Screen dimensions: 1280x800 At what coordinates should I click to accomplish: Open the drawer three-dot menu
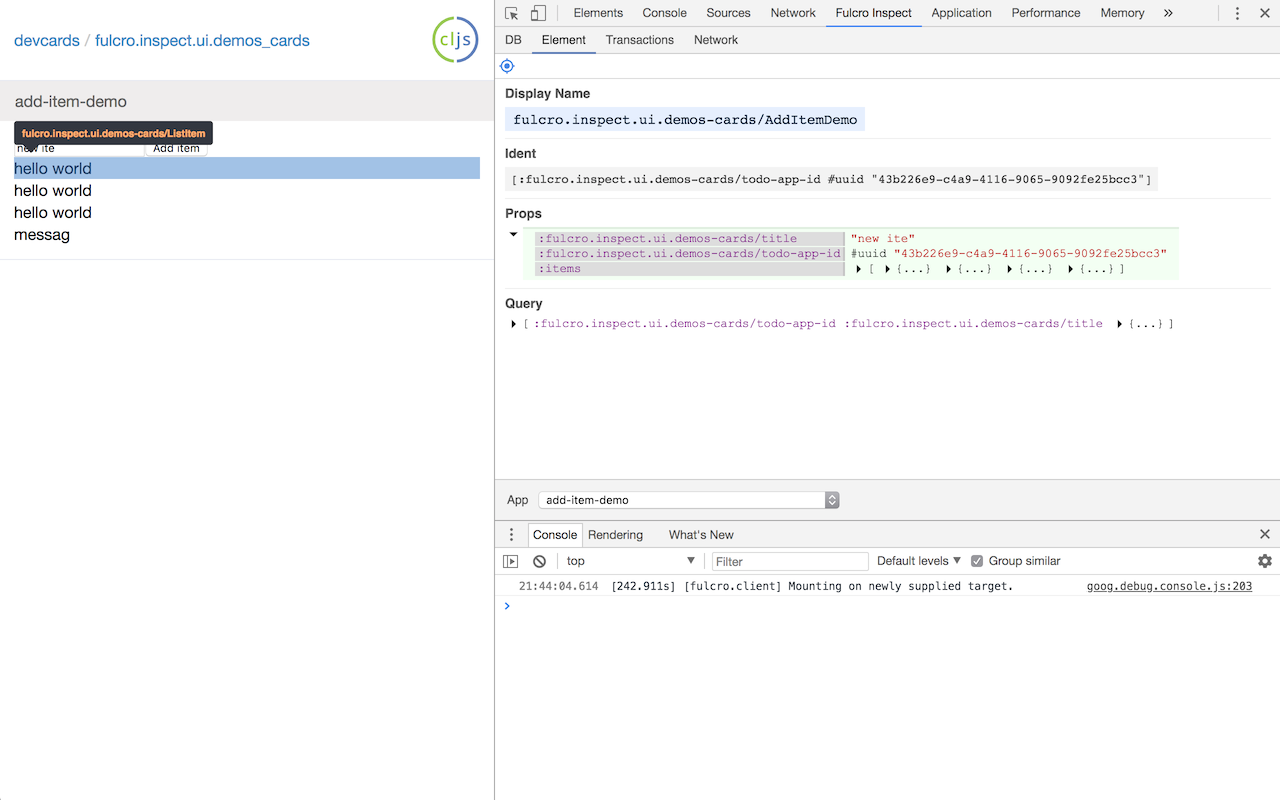(511, 534)
